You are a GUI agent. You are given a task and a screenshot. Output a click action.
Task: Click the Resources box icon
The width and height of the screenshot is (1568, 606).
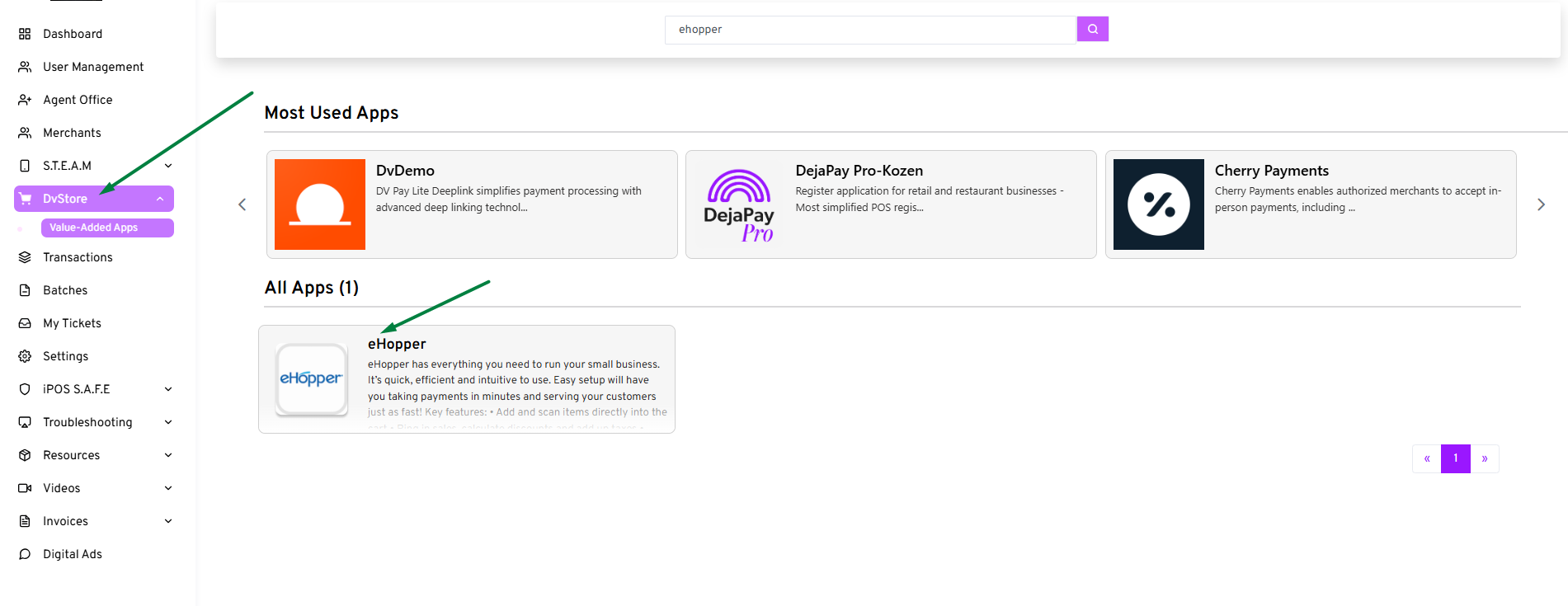[25, 455]
